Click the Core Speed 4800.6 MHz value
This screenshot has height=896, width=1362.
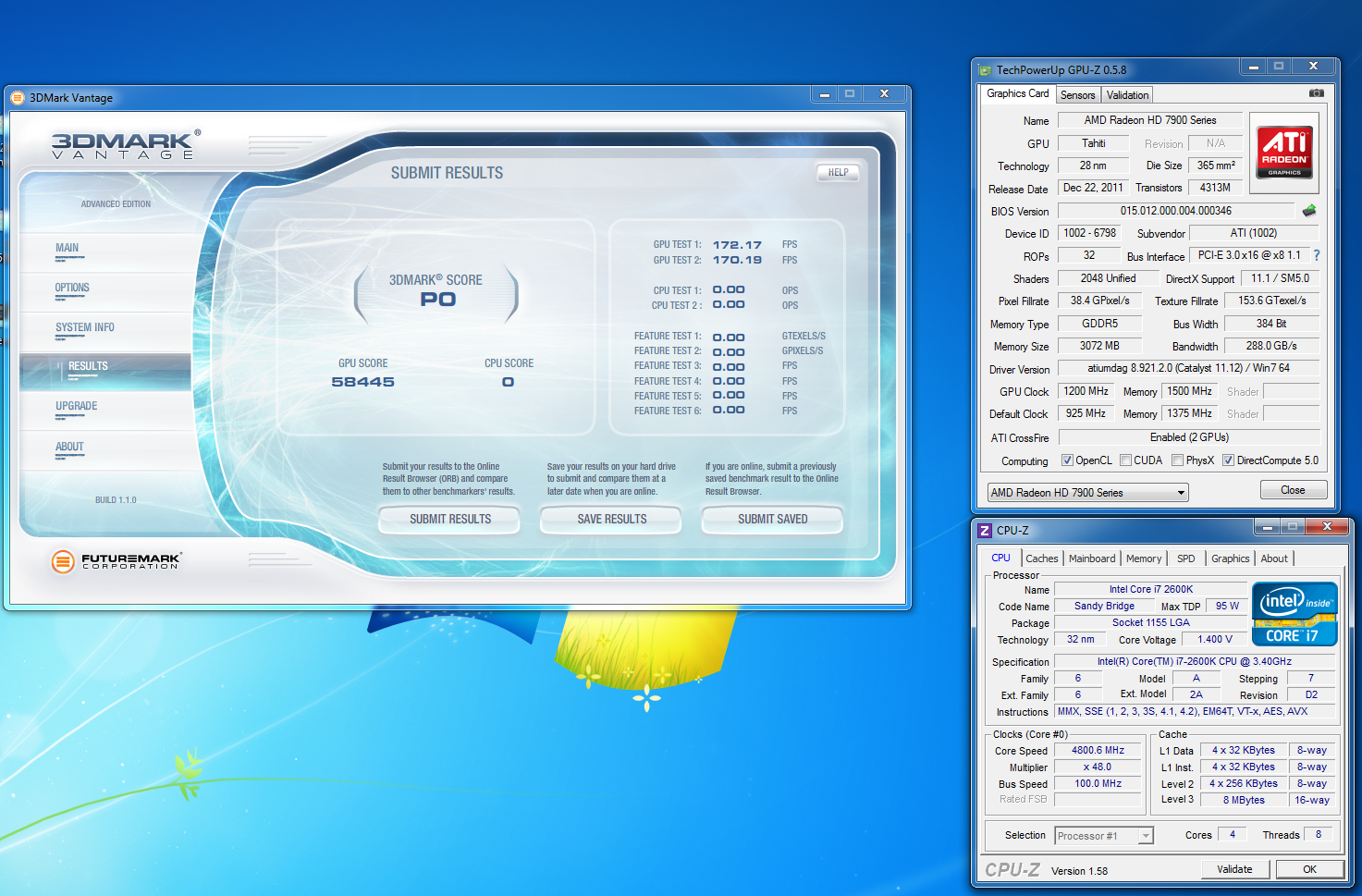(x=1098, y=751)
